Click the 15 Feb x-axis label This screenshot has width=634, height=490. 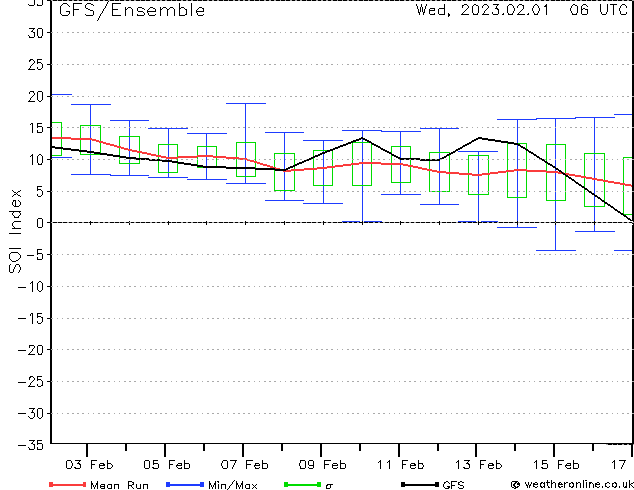[x=556, y=465]
